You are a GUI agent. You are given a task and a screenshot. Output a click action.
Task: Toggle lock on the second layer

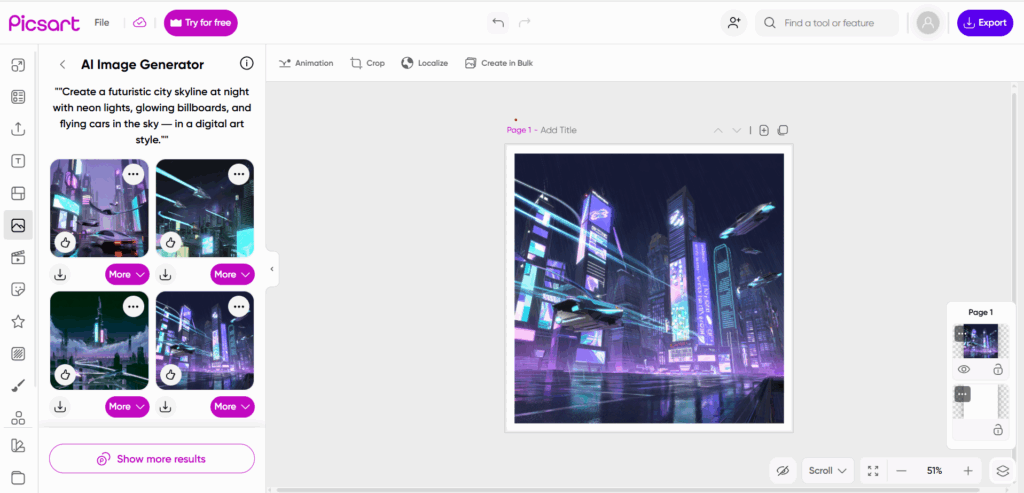(x=998, y=430)
